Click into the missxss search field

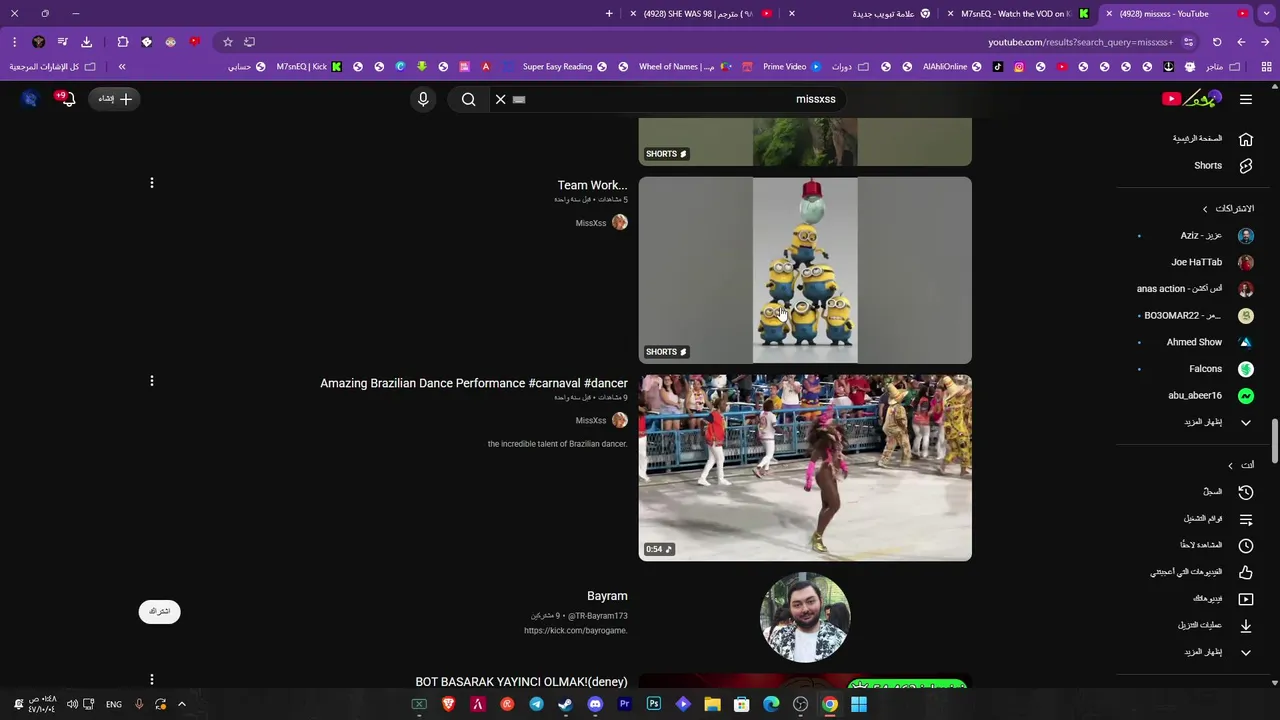[680, 99]
